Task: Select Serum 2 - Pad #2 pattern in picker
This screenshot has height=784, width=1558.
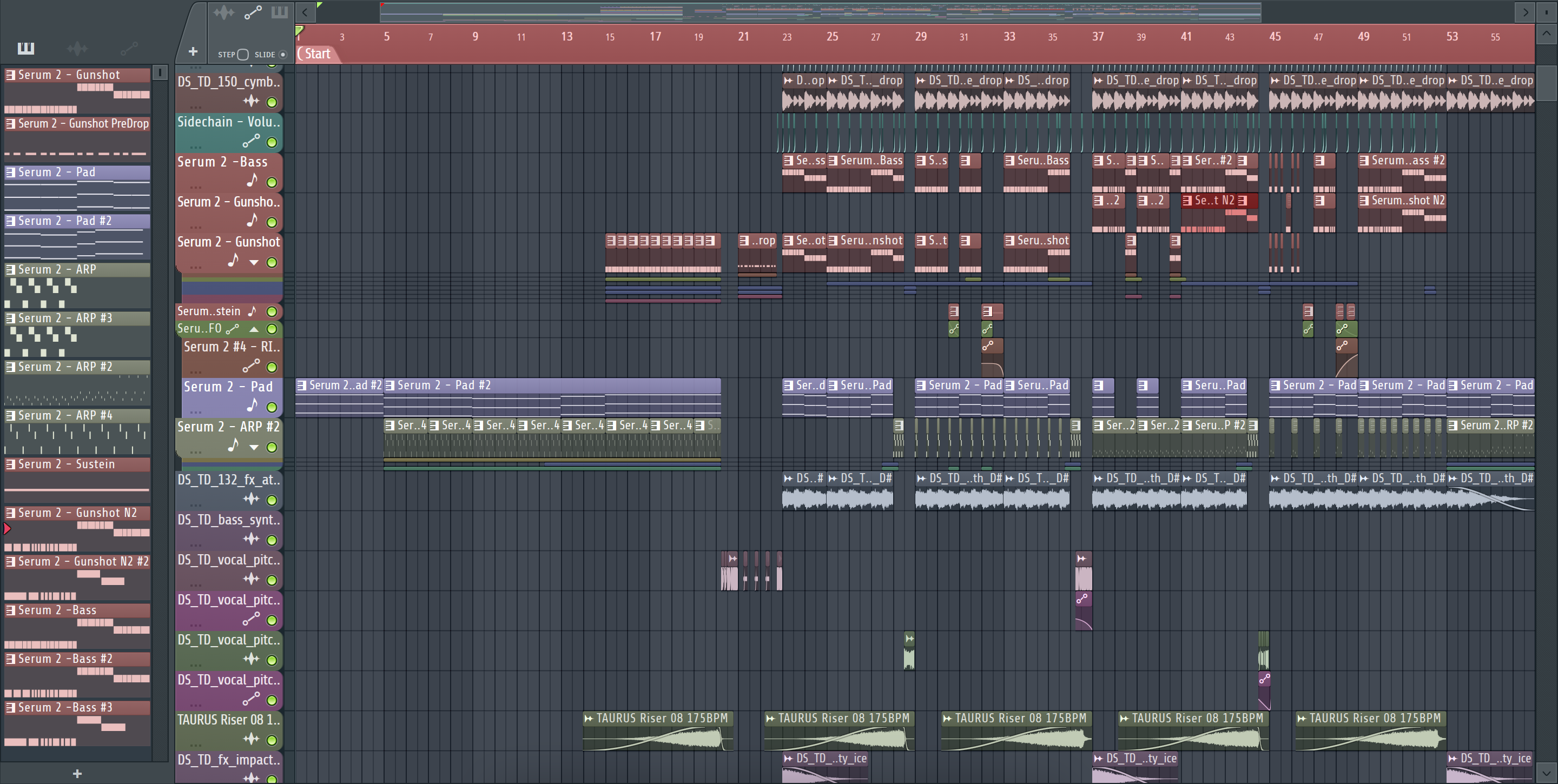Action: [77, 236]
